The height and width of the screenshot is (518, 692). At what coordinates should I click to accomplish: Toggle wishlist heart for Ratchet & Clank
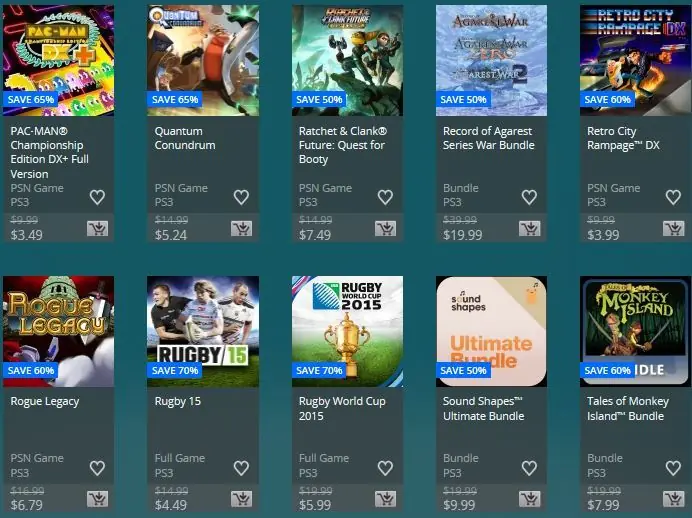(385, 197)
